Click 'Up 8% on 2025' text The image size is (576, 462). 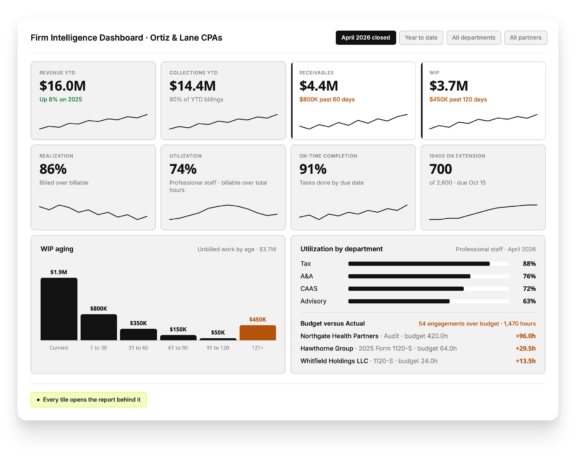[61, 100]
